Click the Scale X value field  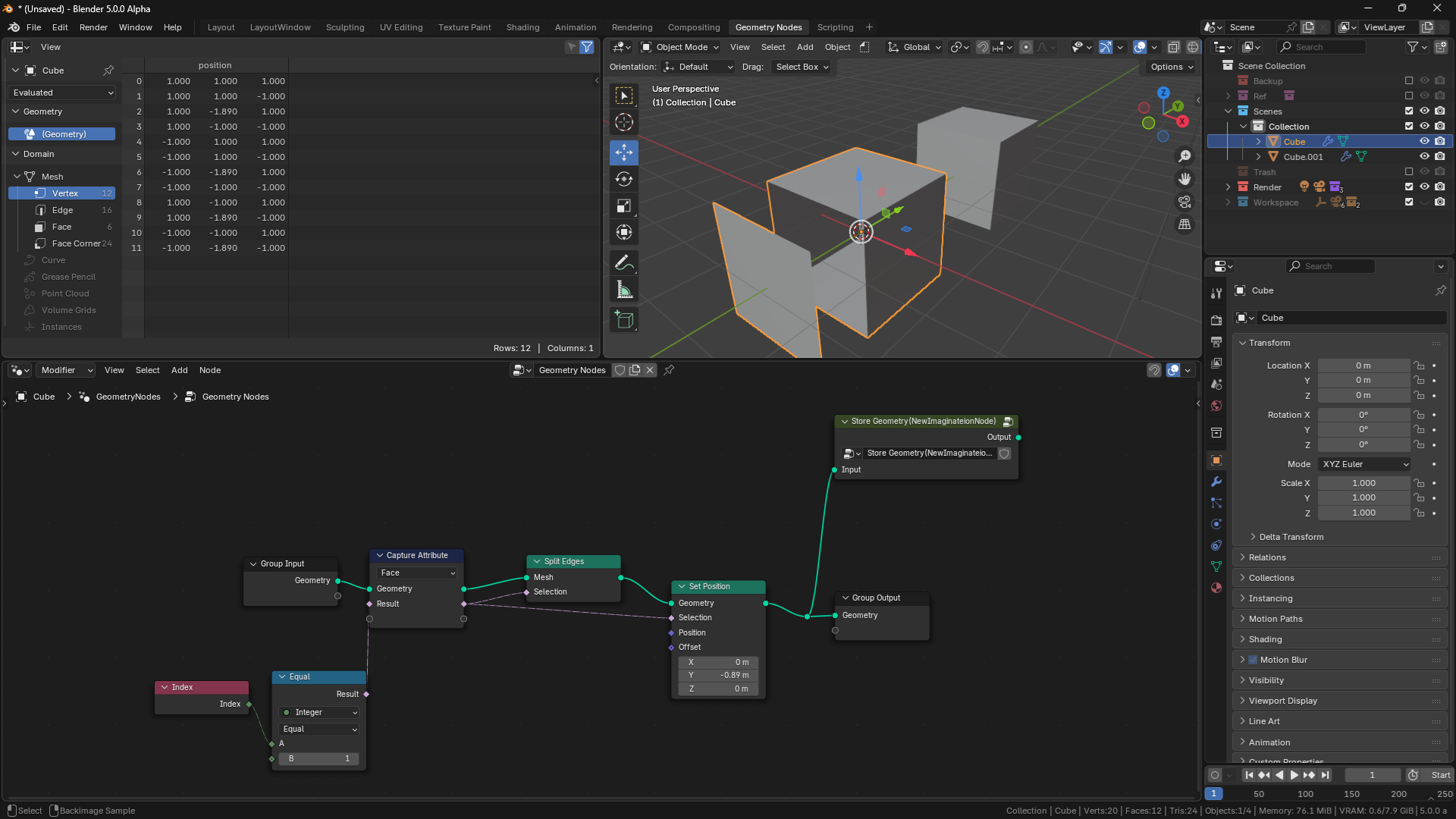click(1363, 483)
